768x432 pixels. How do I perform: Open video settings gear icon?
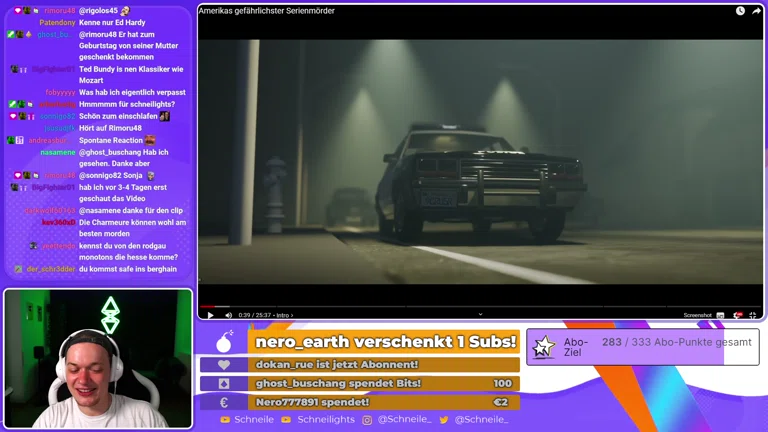(x=737, y=315)
